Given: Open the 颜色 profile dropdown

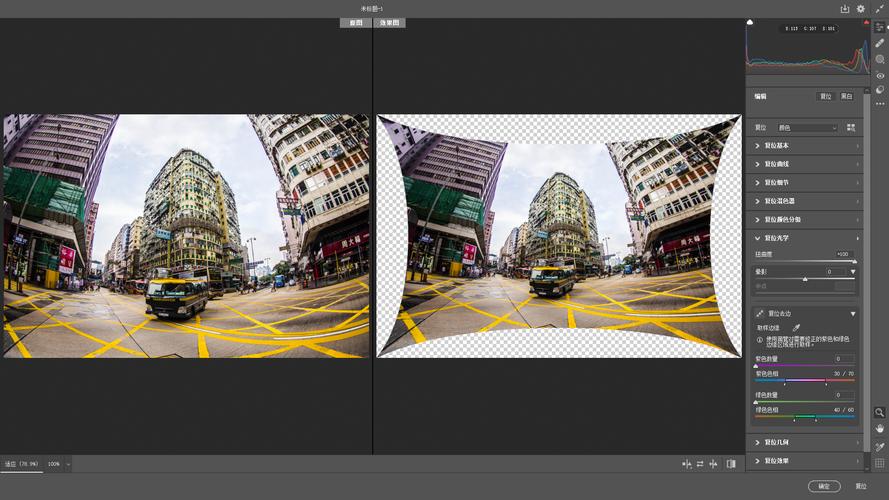Looking at the screenshot, I should pyautogui.click(x=807, y=128).
